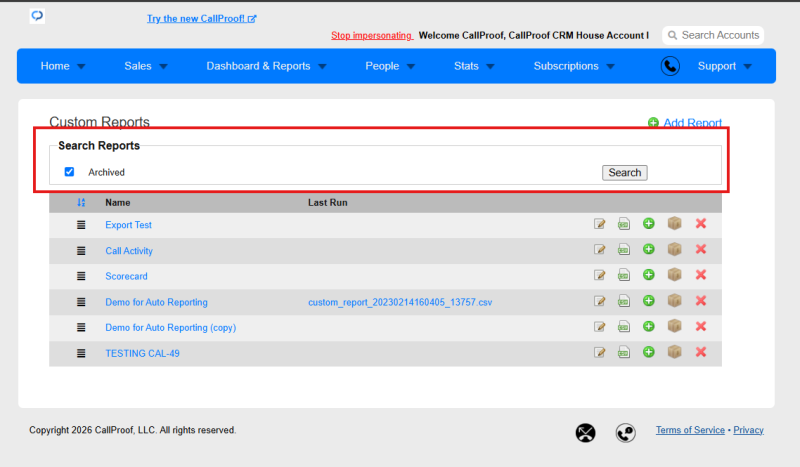Image resolution: width=800 pixels, height=467 pixels.
Task: Open the Try the new CallProof link
Action: (x=202, y=18)
